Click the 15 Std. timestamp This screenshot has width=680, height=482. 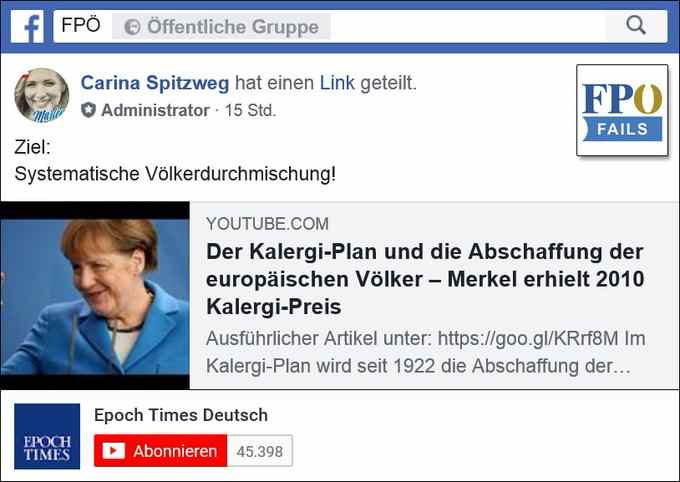coord(250,110)
